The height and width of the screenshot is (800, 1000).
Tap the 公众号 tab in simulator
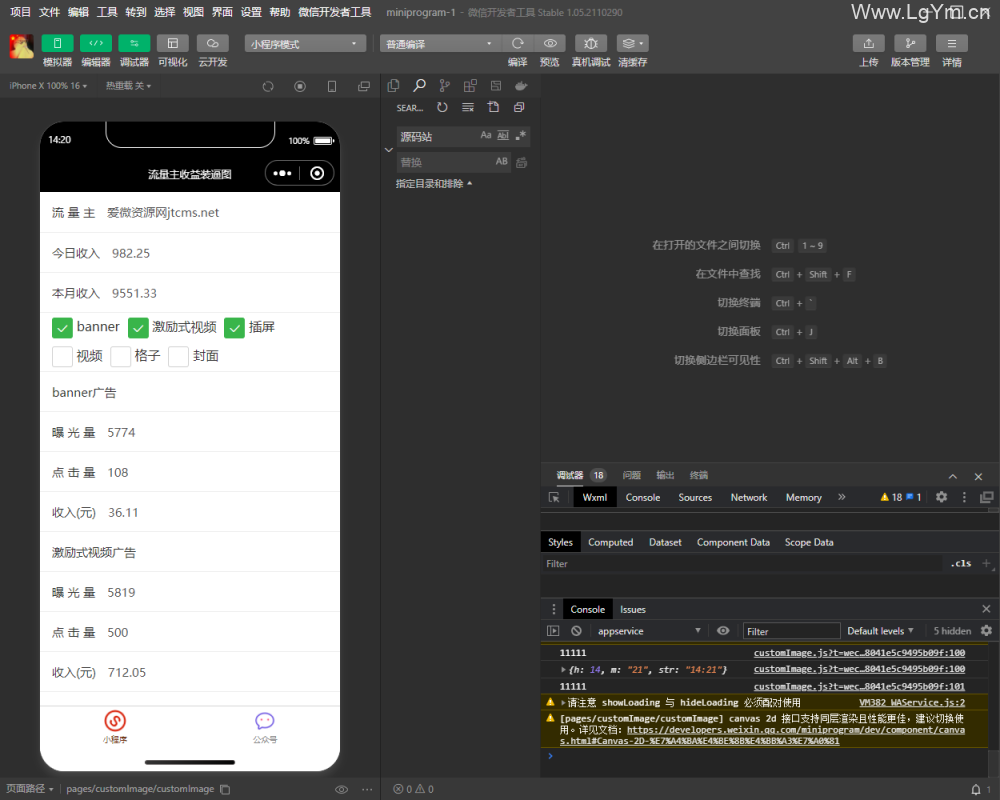pos(265,728)
